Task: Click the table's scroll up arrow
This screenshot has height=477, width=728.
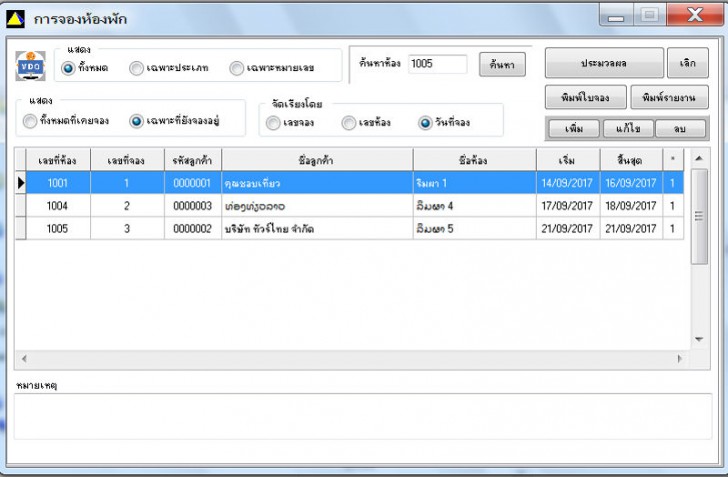Action: pos(699,158)
